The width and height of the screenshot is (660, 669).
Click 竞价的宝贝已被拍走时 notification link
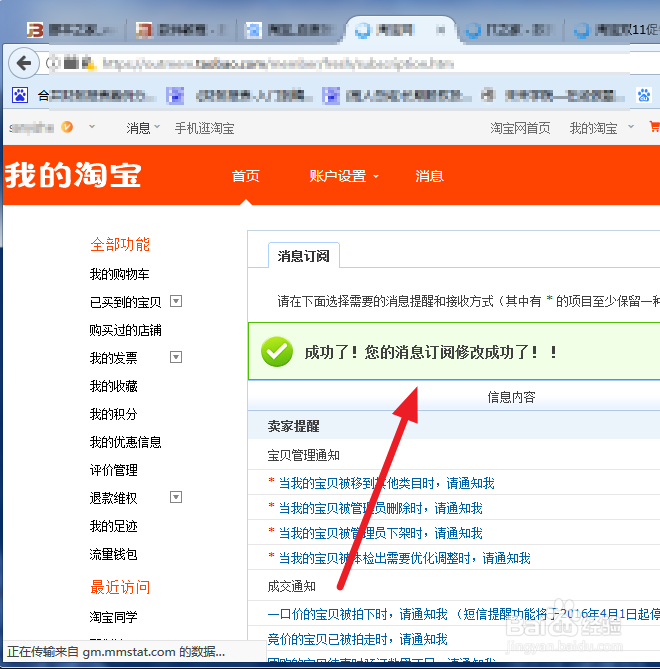pyautogui.click(x=358, y=639)
